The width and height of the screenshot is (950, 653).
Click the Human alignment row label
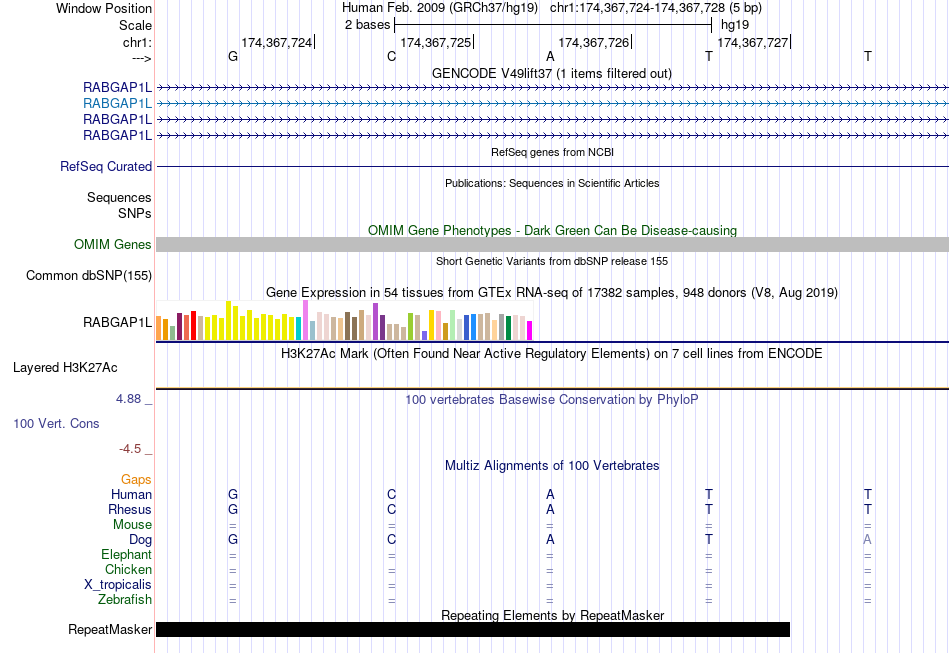(131, 494)
